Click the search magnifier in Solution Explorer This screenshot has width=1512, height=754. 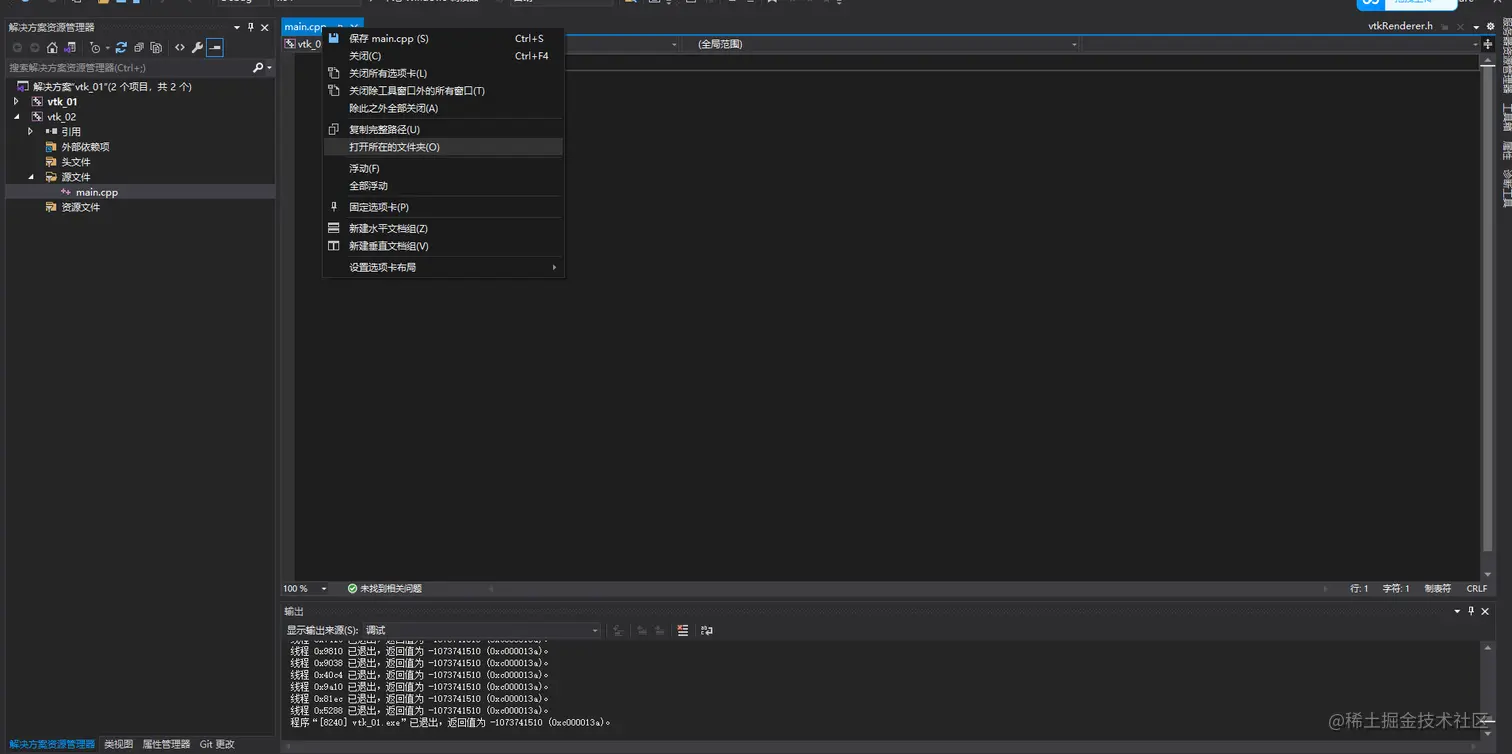pyautogui.click(x=258, y=68)
